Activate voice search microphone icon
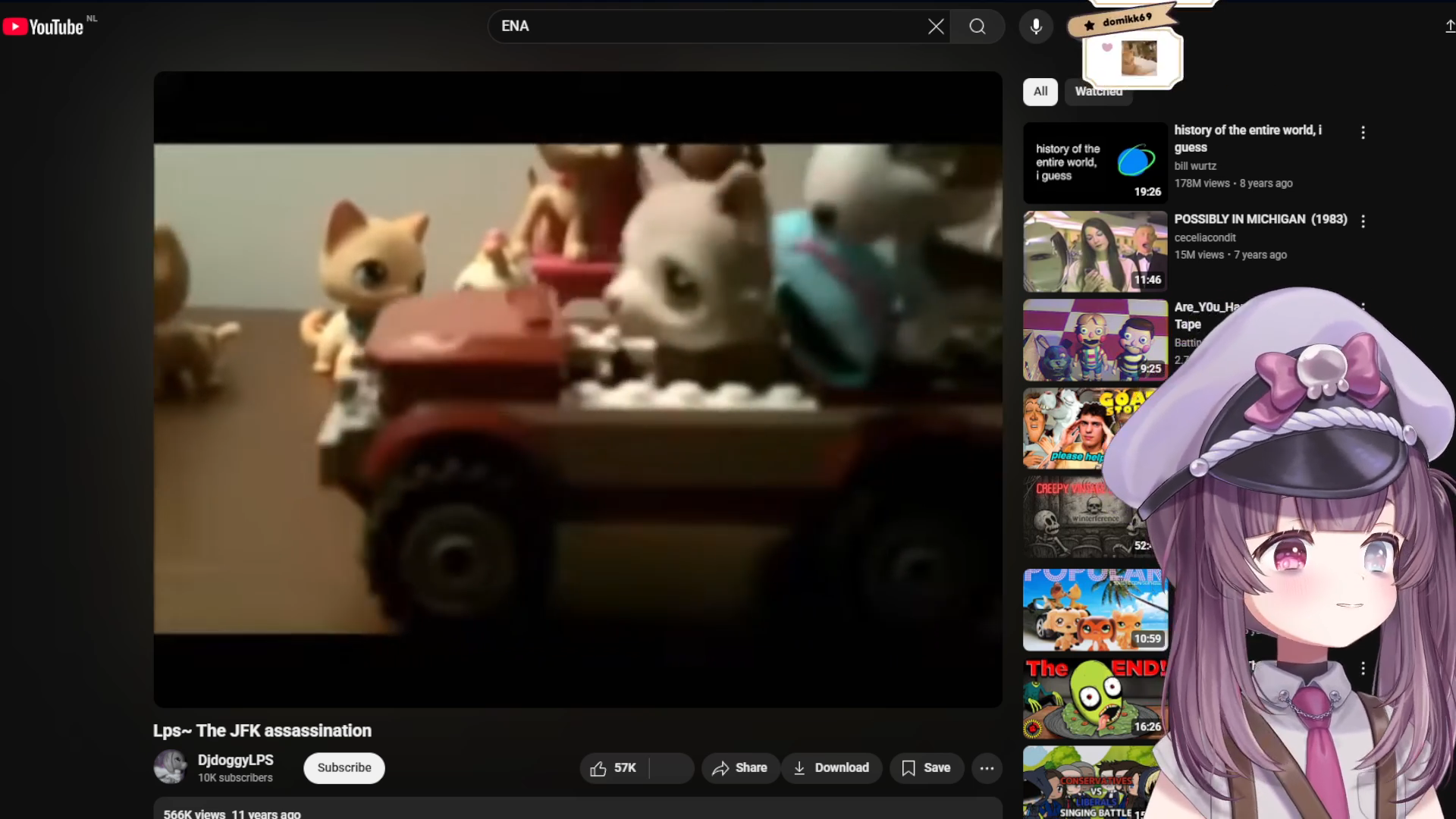 [1036, 27]
